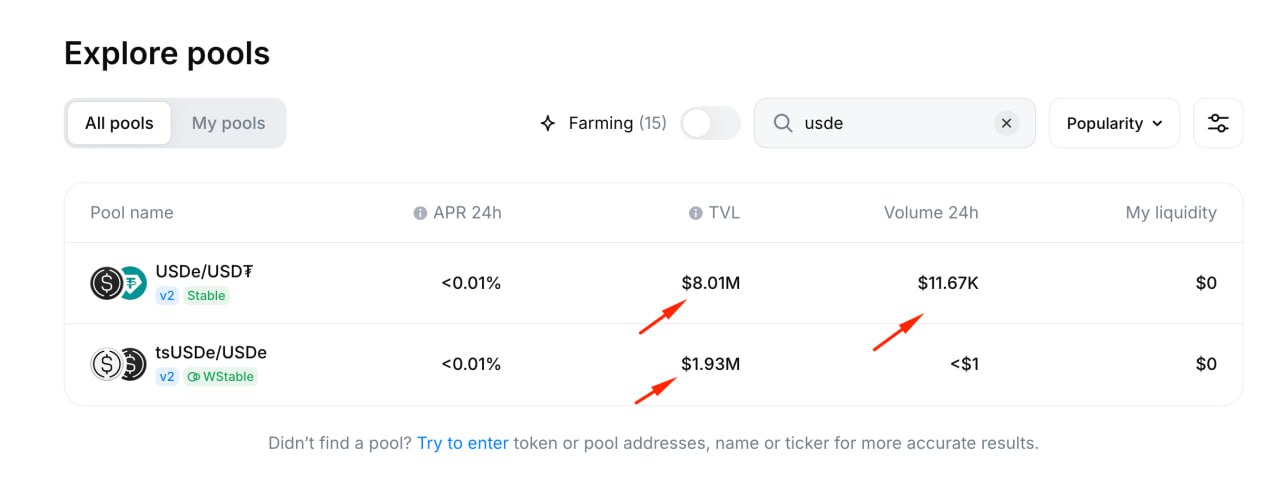
Task: Open the tsUSDe/USDe pool row
Action: coord(653,364)
